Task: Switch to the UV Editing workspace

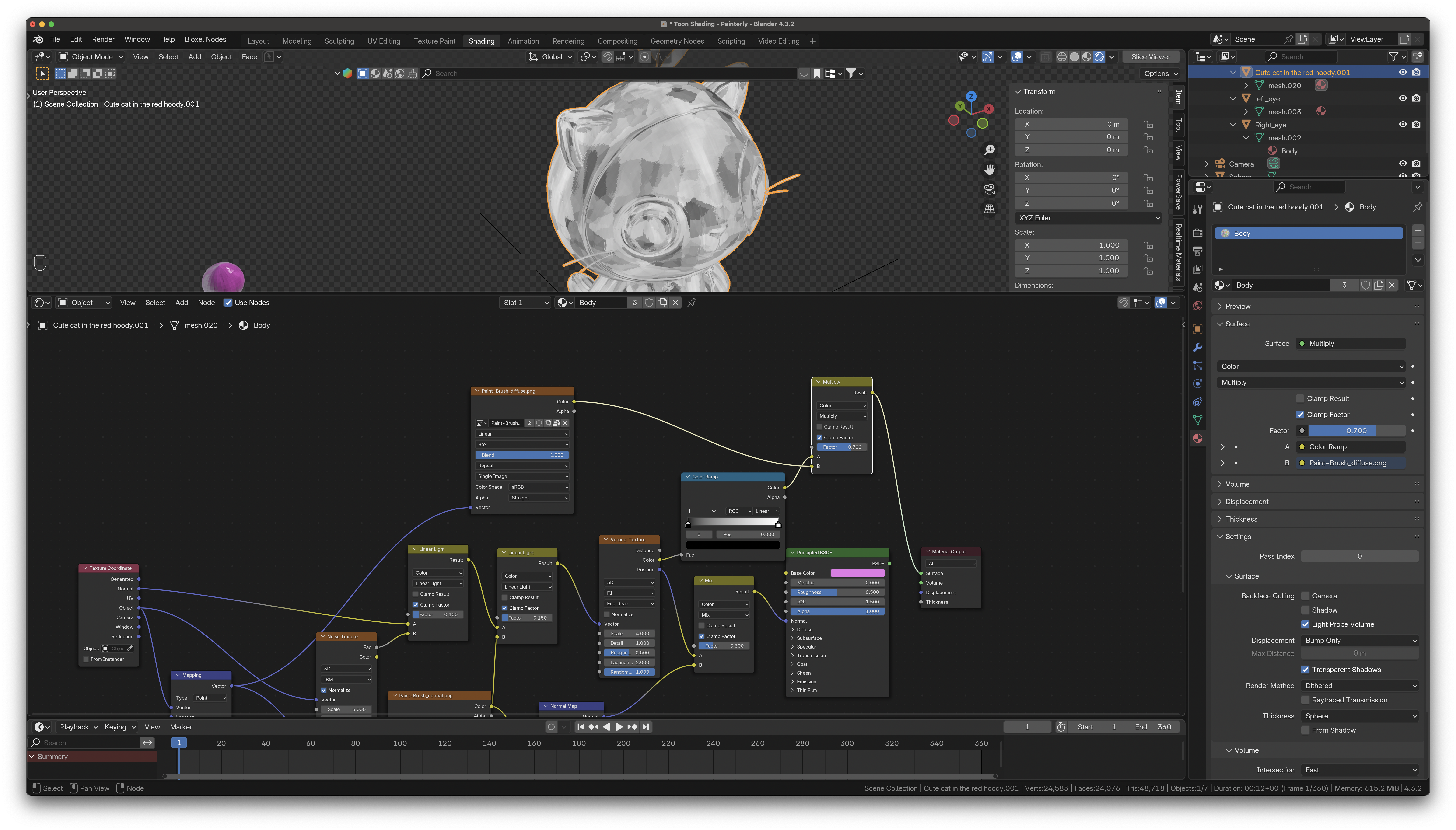Action: tap(384, 41)
